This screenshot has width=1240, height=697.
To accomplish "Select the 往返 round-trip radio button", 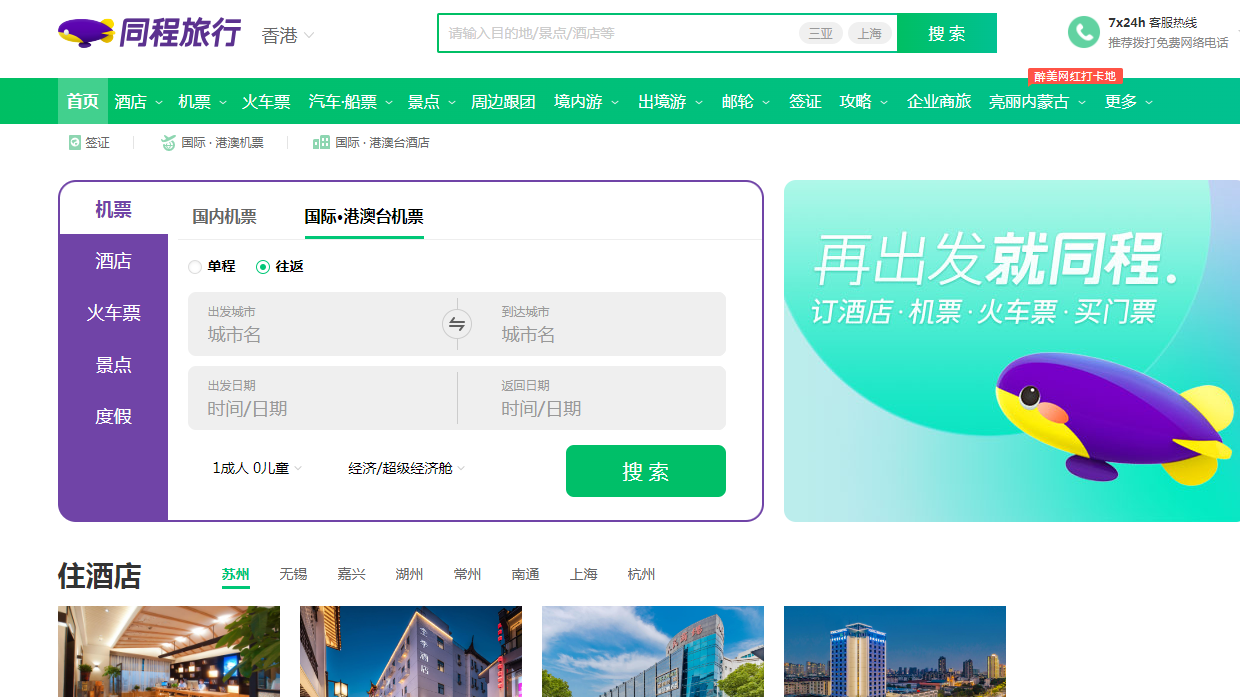I will coord(262,267).
